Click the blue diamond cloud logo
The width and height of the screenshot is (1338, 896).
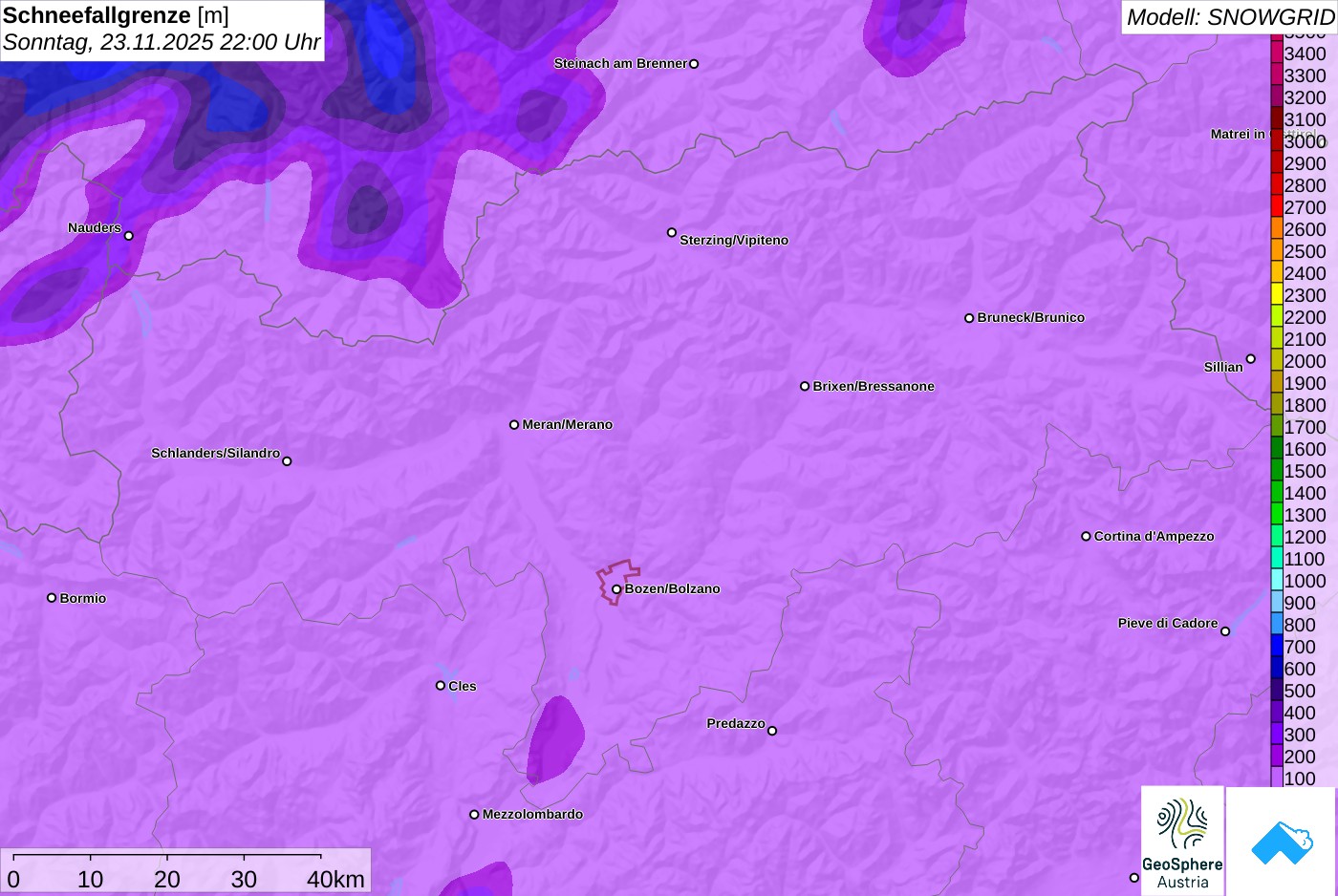tap(1282, 842)
